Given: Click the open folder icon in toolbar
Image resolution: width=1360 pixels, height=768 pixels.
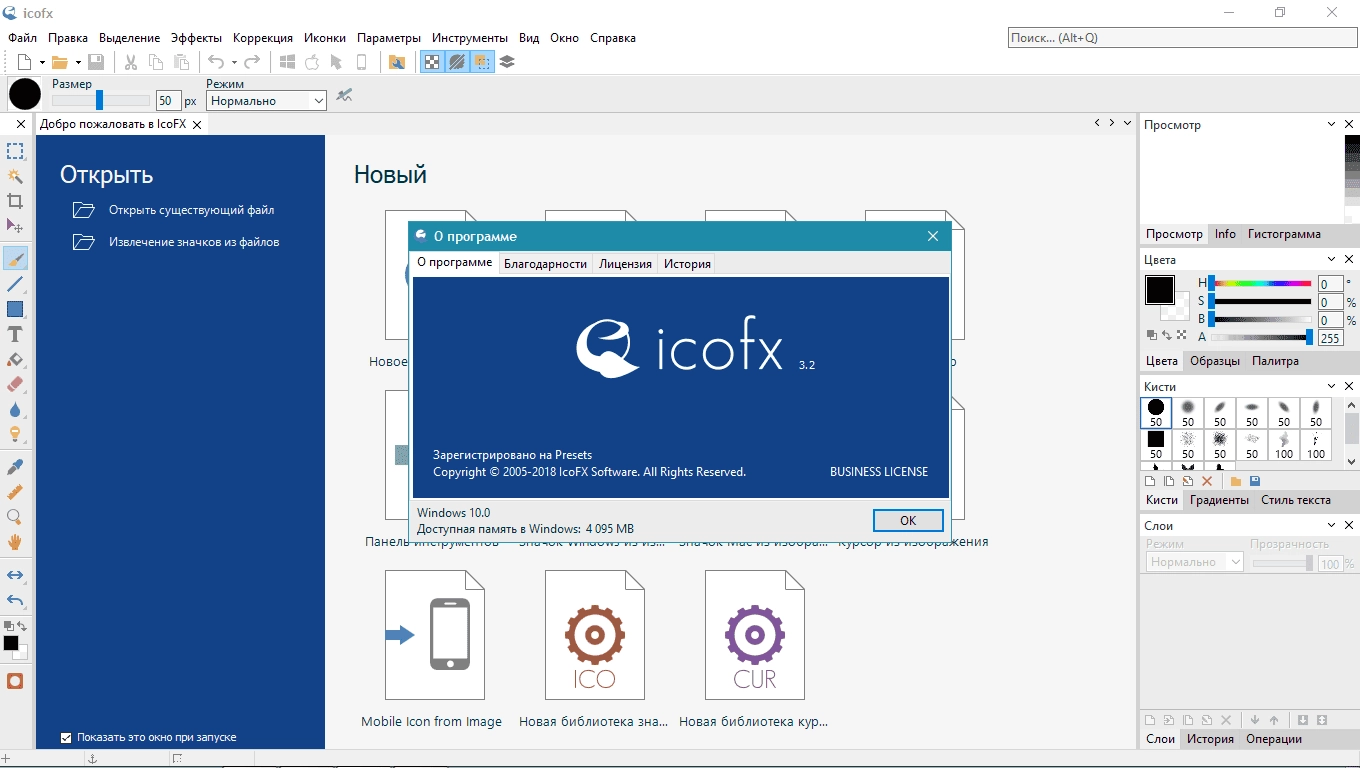Looking at the screenshot, I should point(60,62).
